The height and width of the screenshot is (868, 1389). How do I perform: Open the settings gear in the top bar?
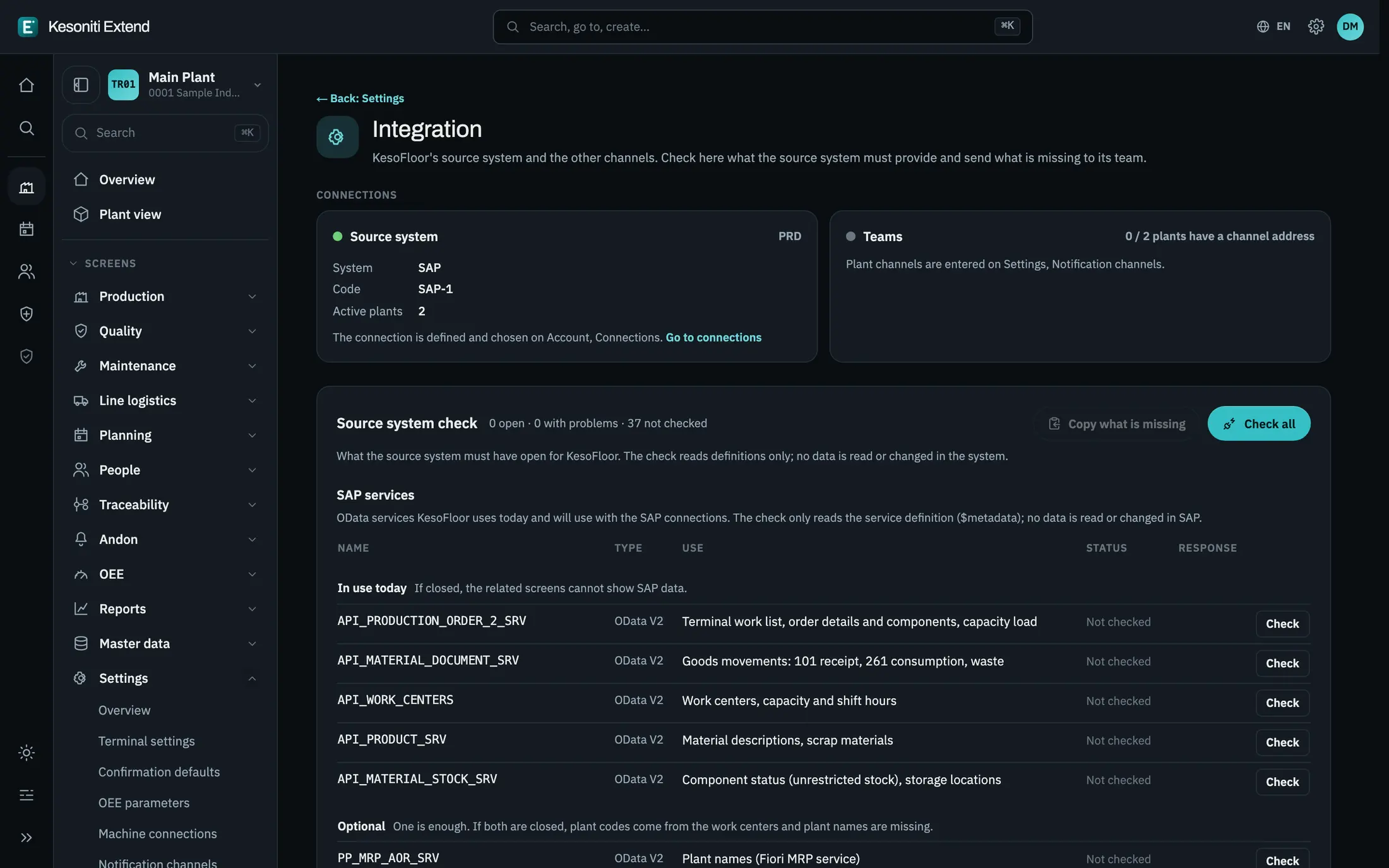(1316, 27)
